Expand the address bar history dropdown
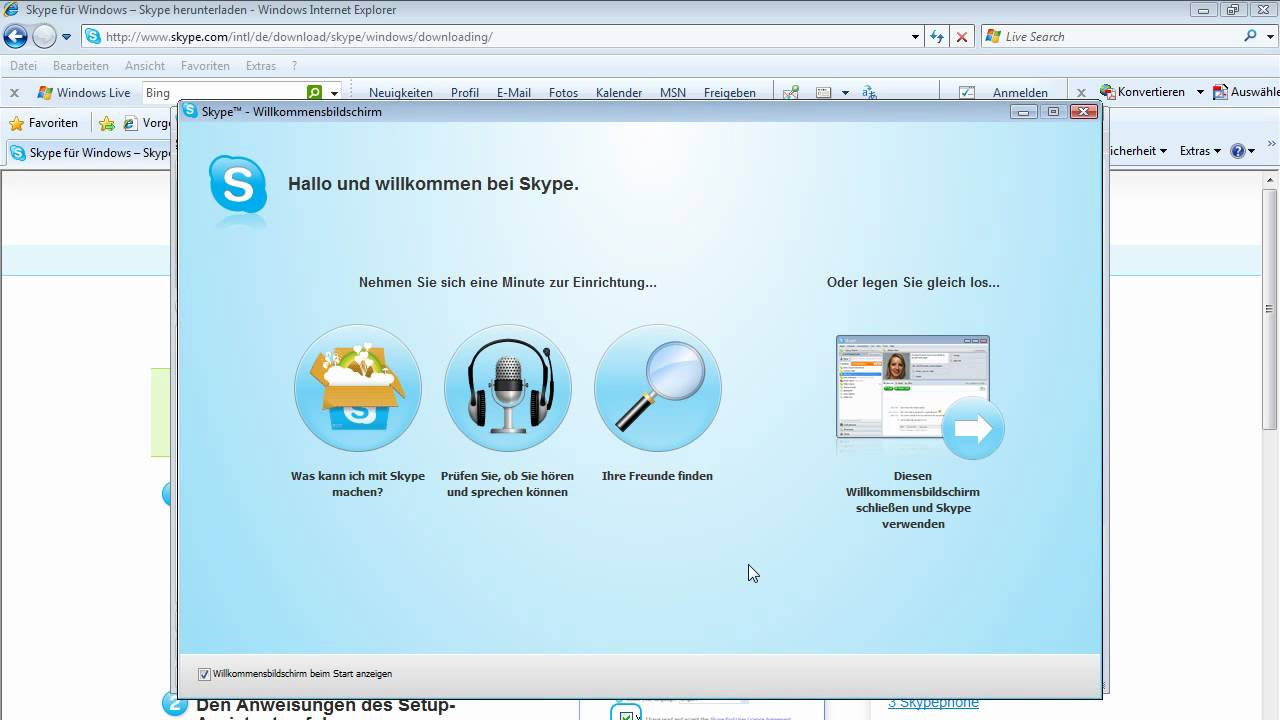 (x=915, y=37)
